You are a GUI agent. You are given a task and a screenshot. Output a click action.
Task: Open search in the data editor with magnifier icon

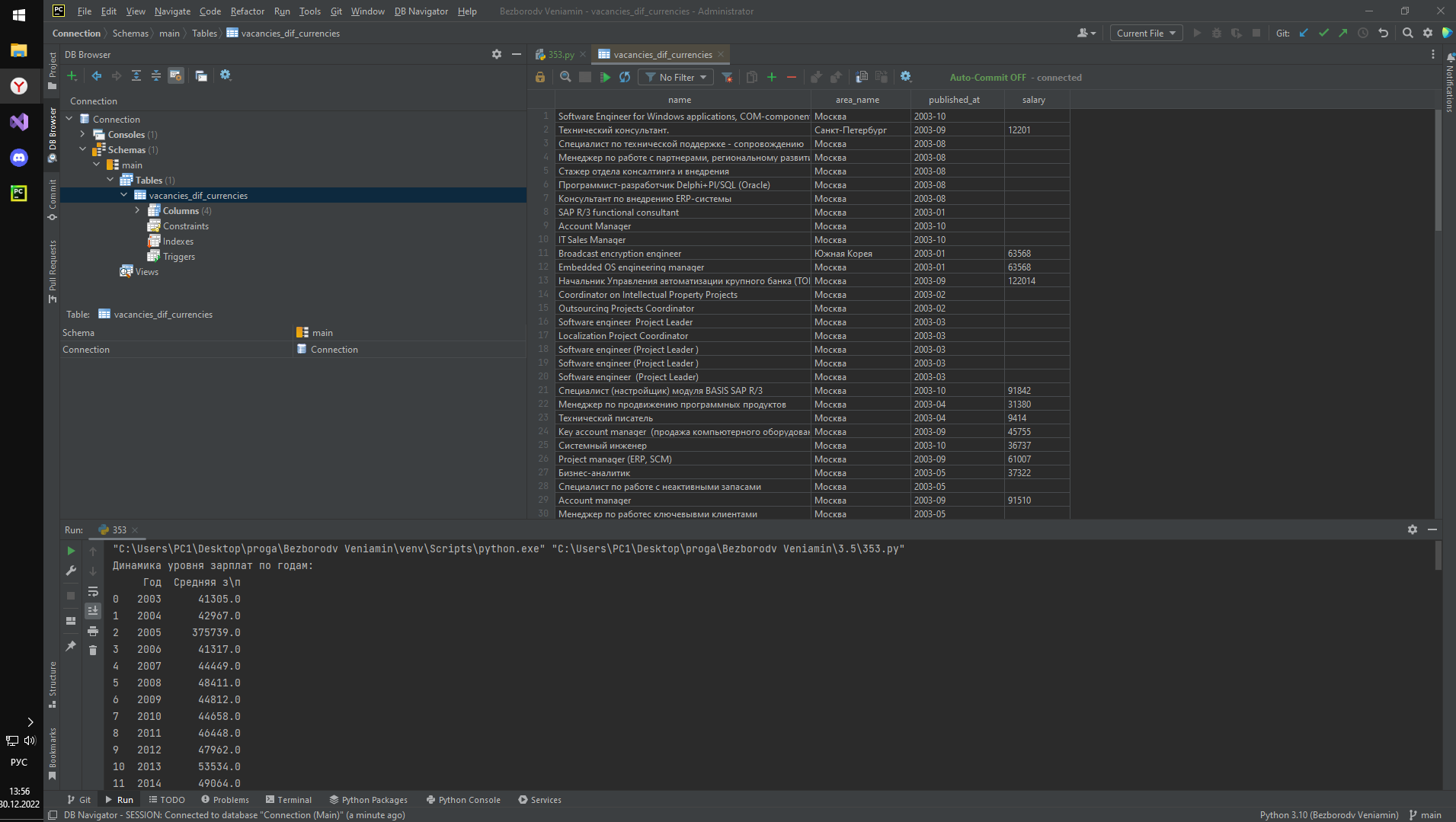tap(565, 77)
